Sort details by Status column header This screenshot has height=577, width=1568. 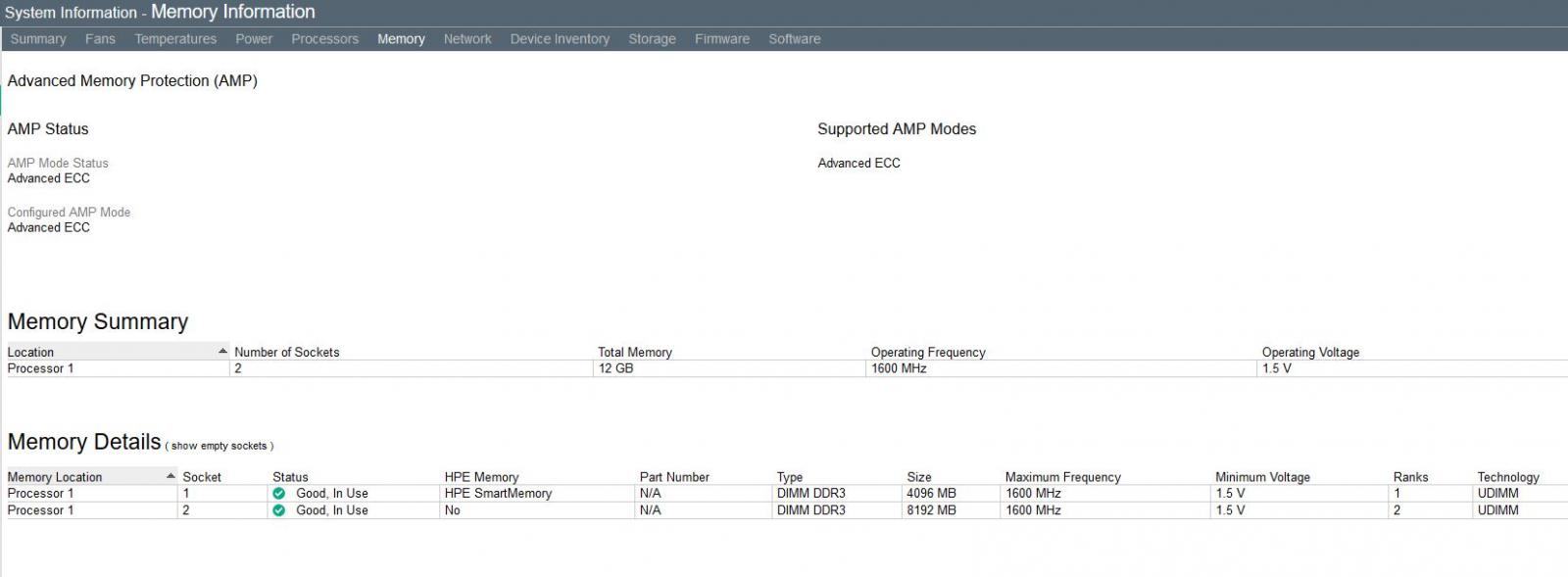[x=290, y=477]
